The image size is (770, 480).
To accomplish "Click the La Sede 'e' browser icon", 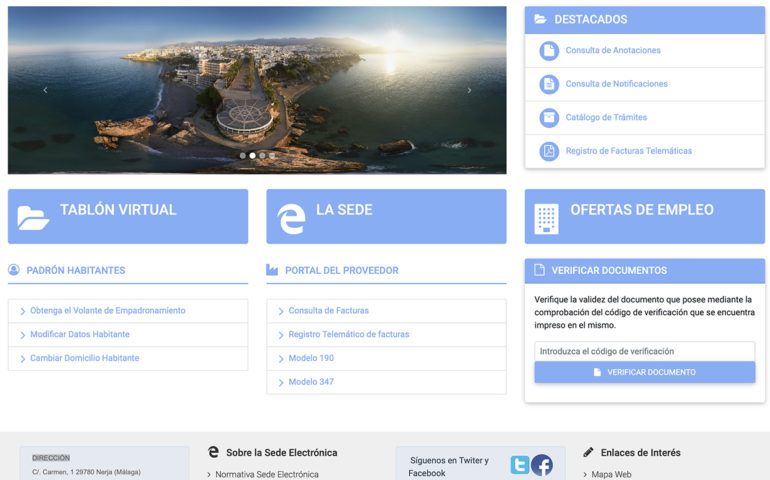I will (291, 219).
